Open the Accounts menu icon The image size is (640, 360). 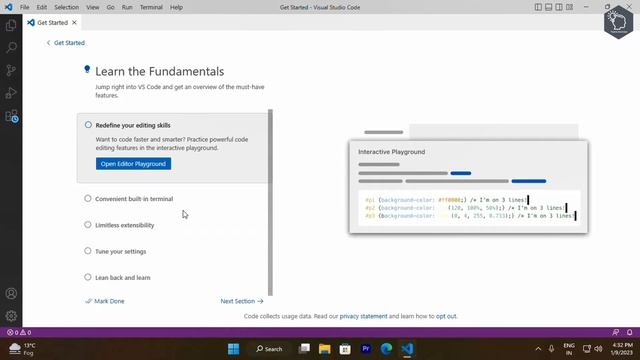tap(11, 293)
